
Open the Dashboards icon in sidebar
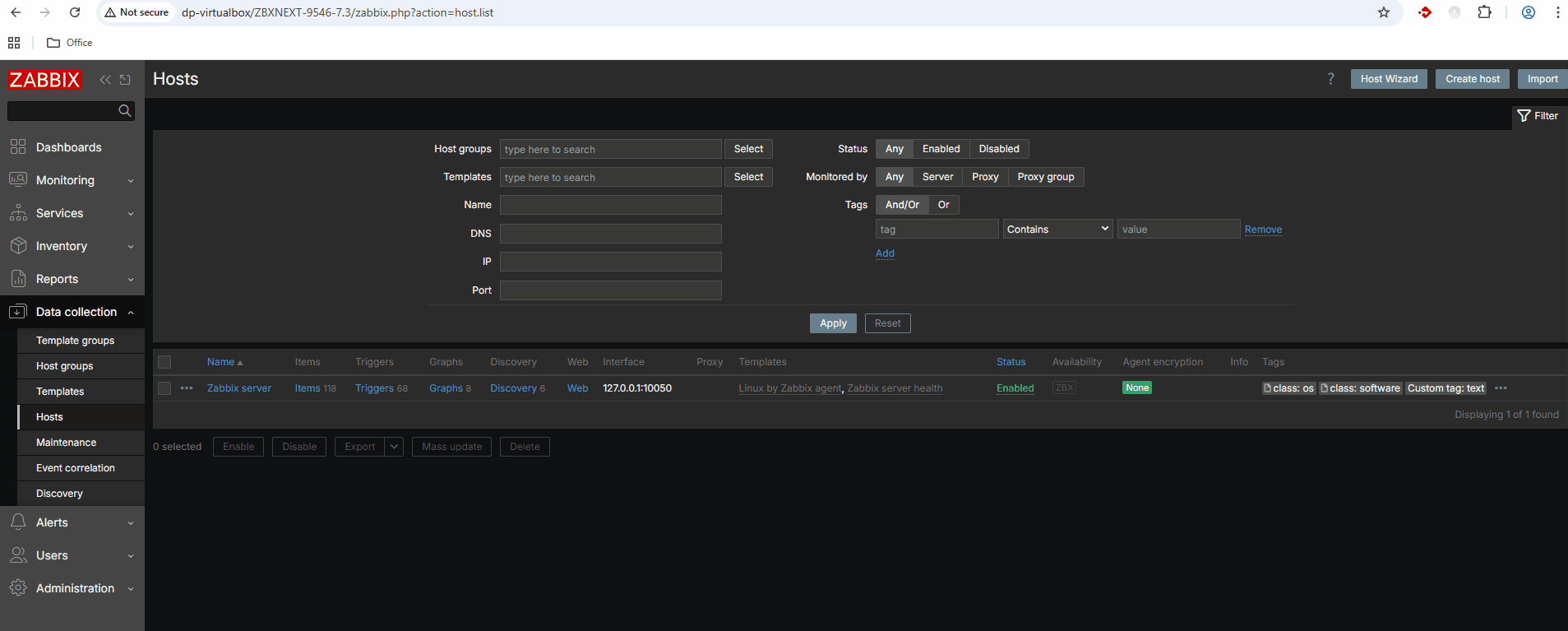click(x=18, y=147)
